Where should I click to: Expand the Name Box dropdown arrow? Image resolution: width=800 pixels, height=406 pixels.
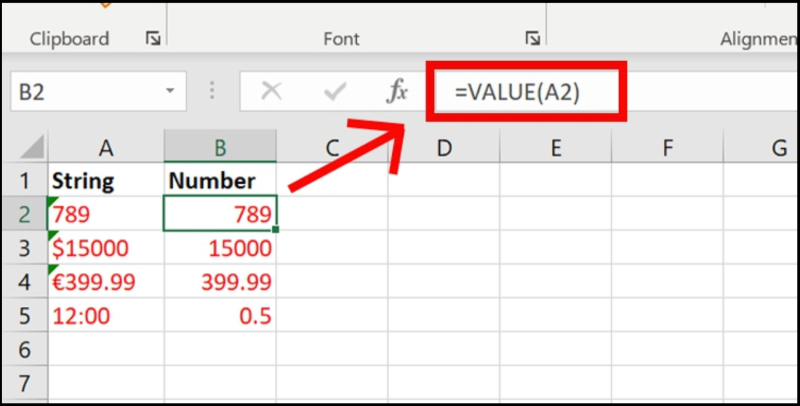169,92
